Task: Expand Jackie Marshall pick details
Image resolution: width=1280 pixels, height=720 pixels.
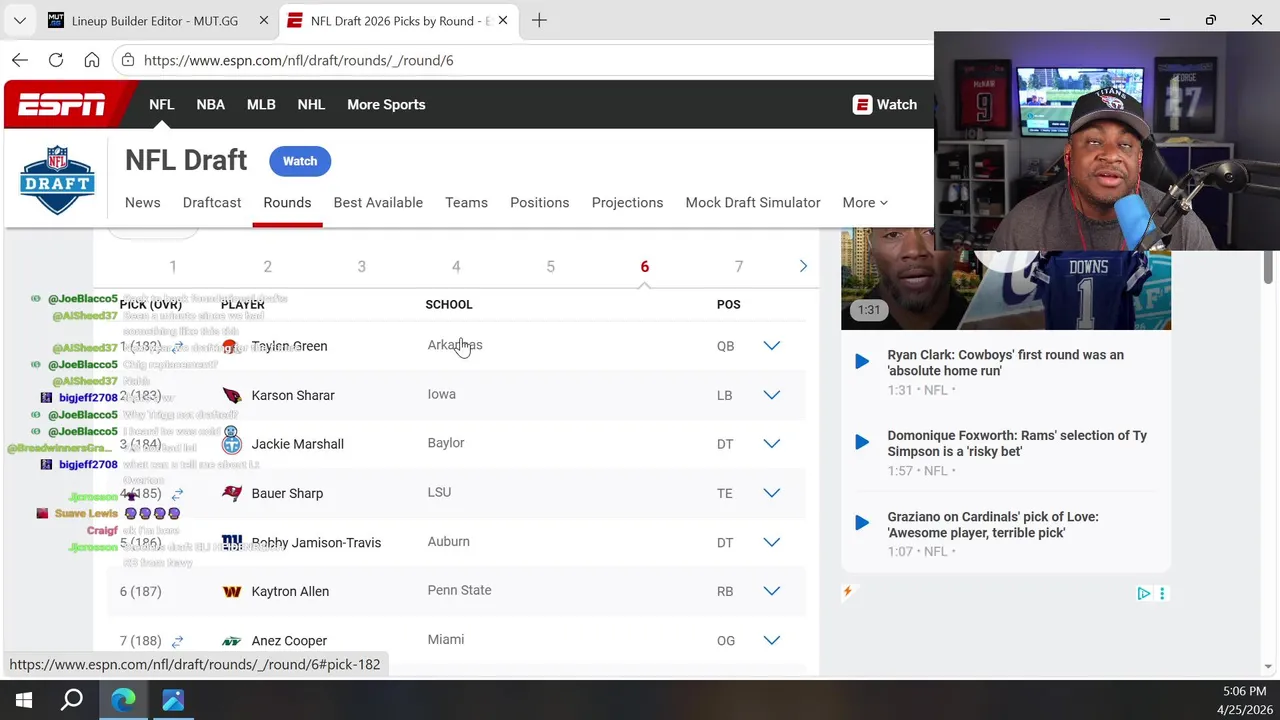Action: [772, 444]
